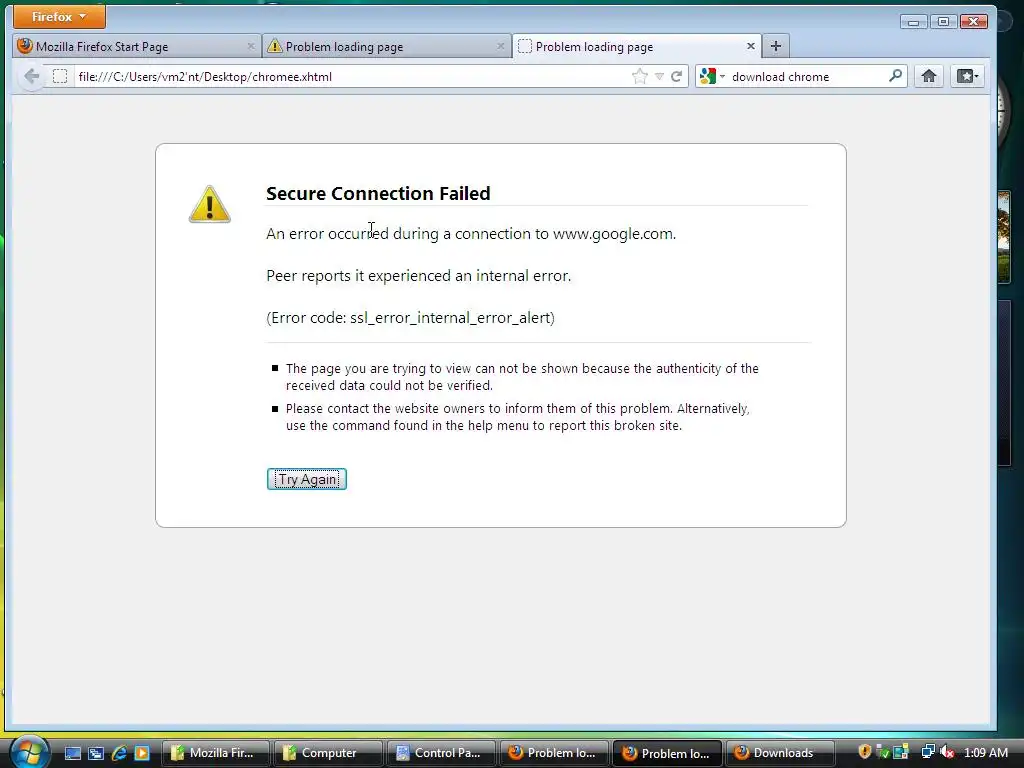Run search with the magnifier icon
Screen dimensions: 1024x768
point(896,76)
